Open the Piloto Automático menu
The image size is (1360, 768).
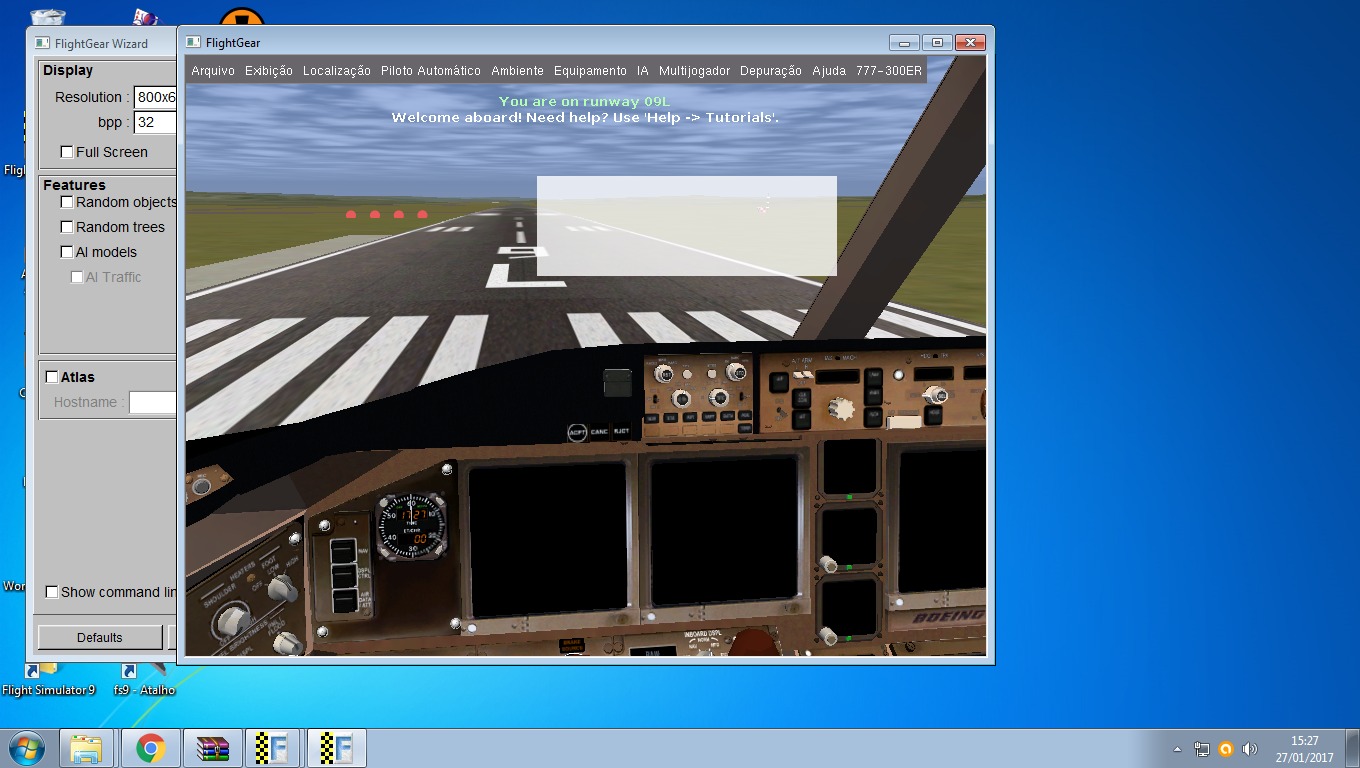pyautogui.click(x=431, y=71)
